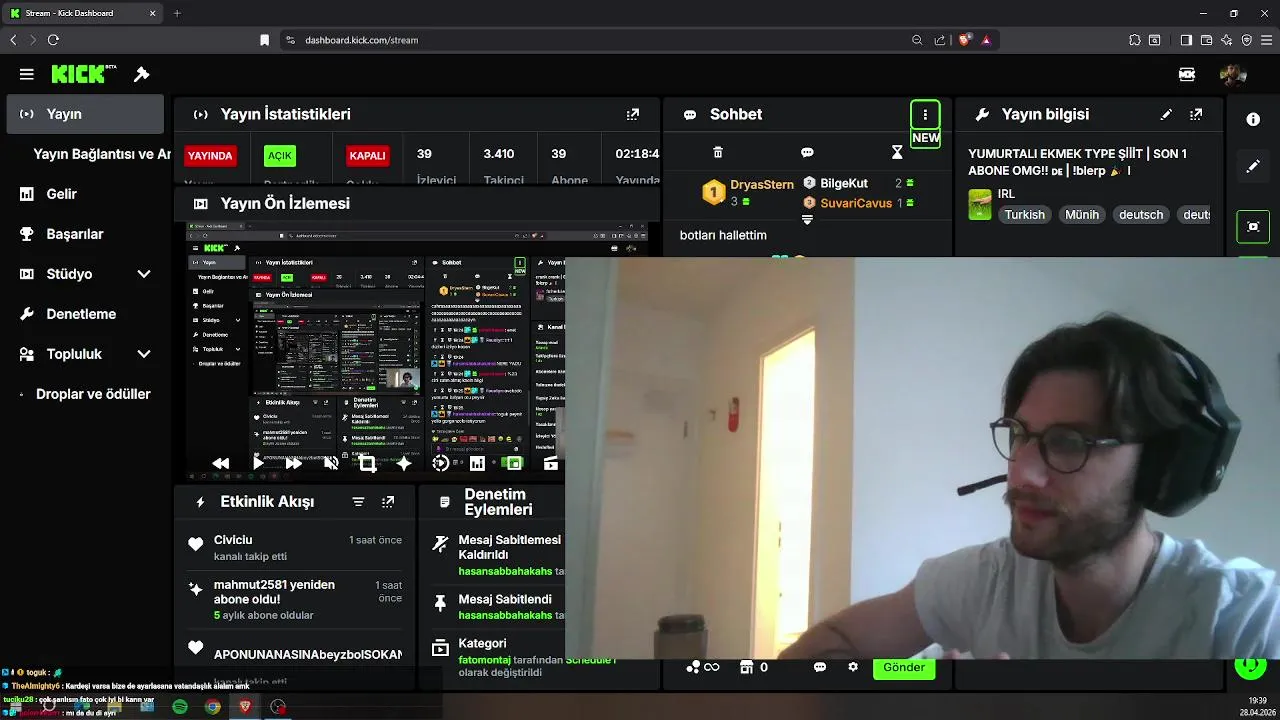Open Spotify from taskbar

[x=180, y=707]
